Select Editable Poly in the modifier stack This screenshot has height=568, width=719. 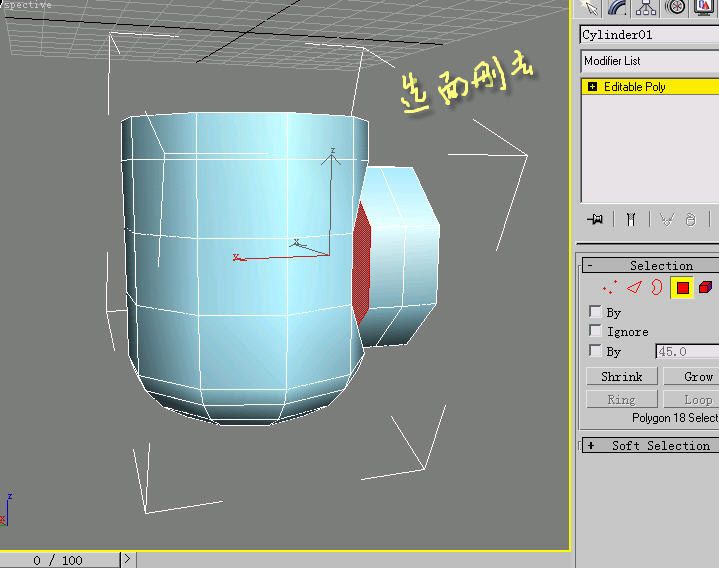650,87
